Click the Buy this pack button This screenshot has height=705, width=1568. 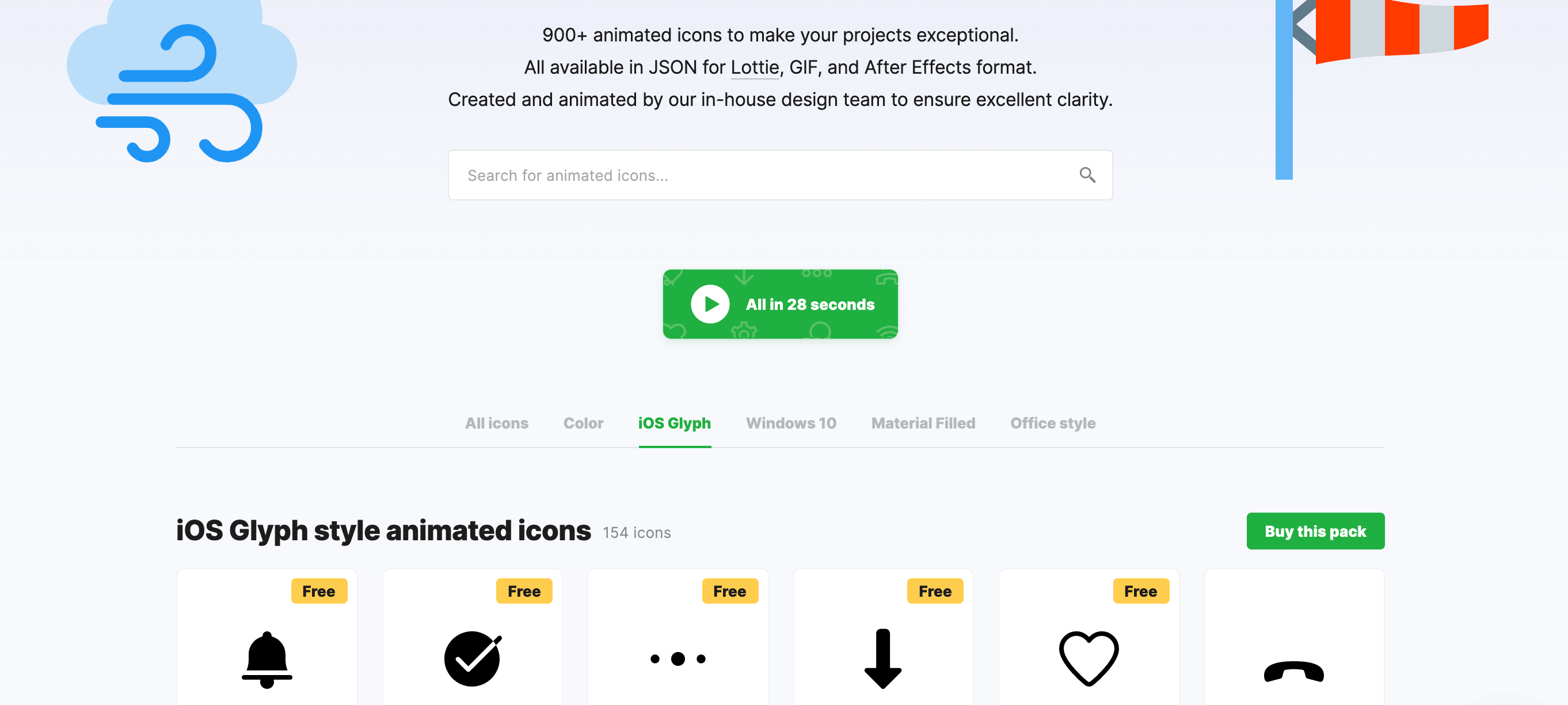[1315, 531]
